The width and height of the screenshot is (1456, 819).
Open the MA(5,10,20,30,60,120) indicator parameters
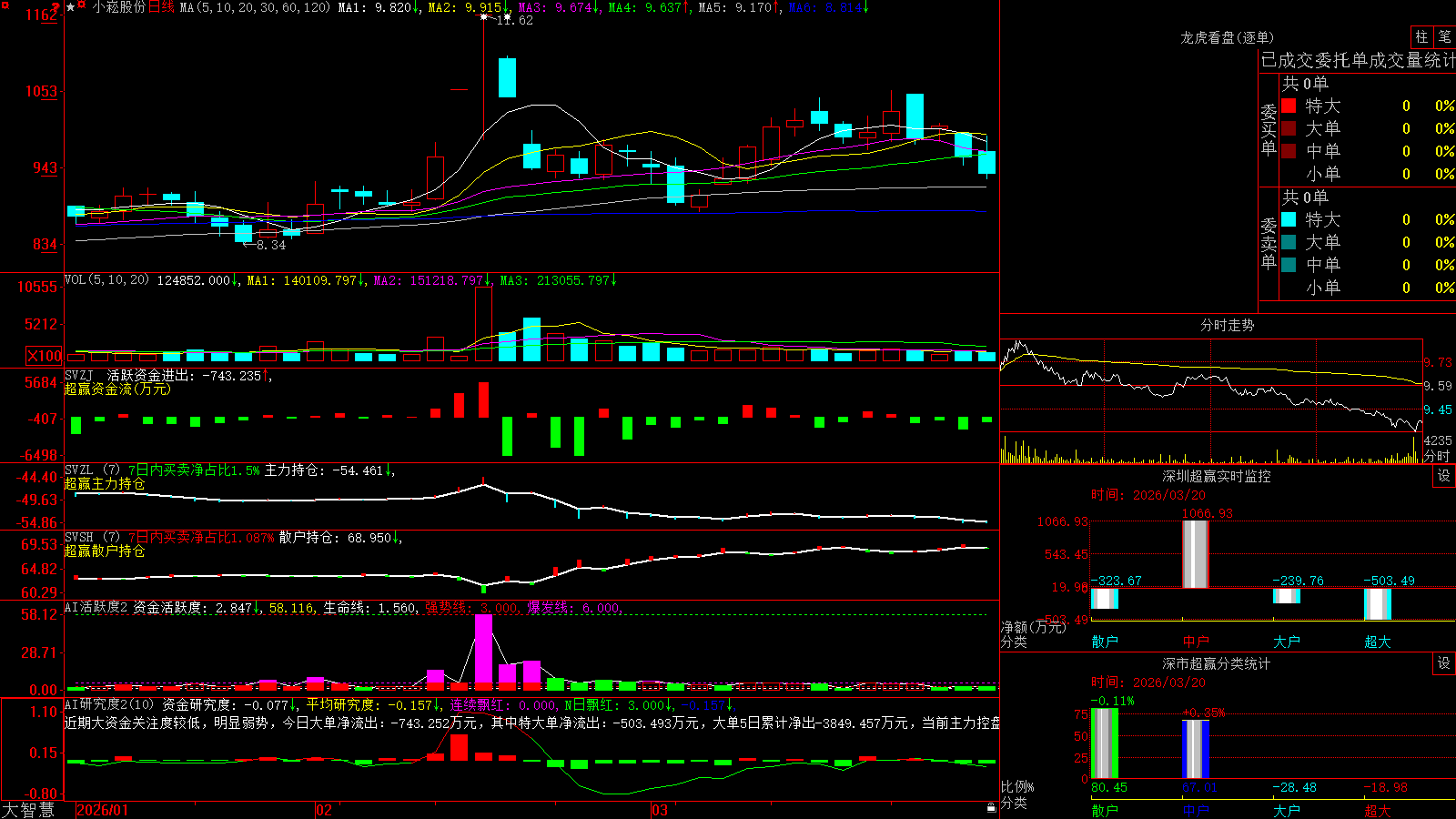click(x=255, y=7)
